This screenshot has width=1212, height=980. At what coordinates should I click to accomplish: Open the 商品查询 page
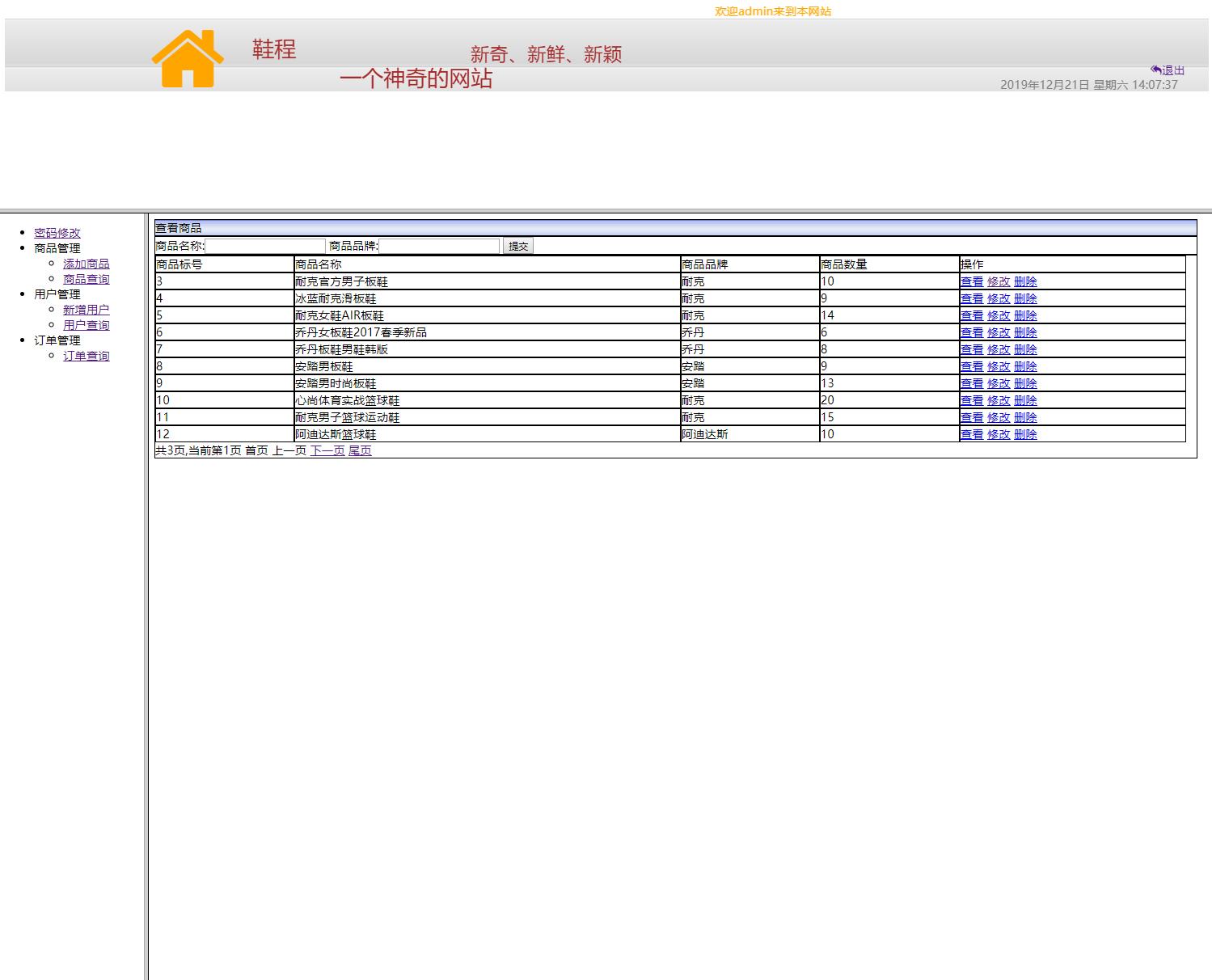click(87, 278)
